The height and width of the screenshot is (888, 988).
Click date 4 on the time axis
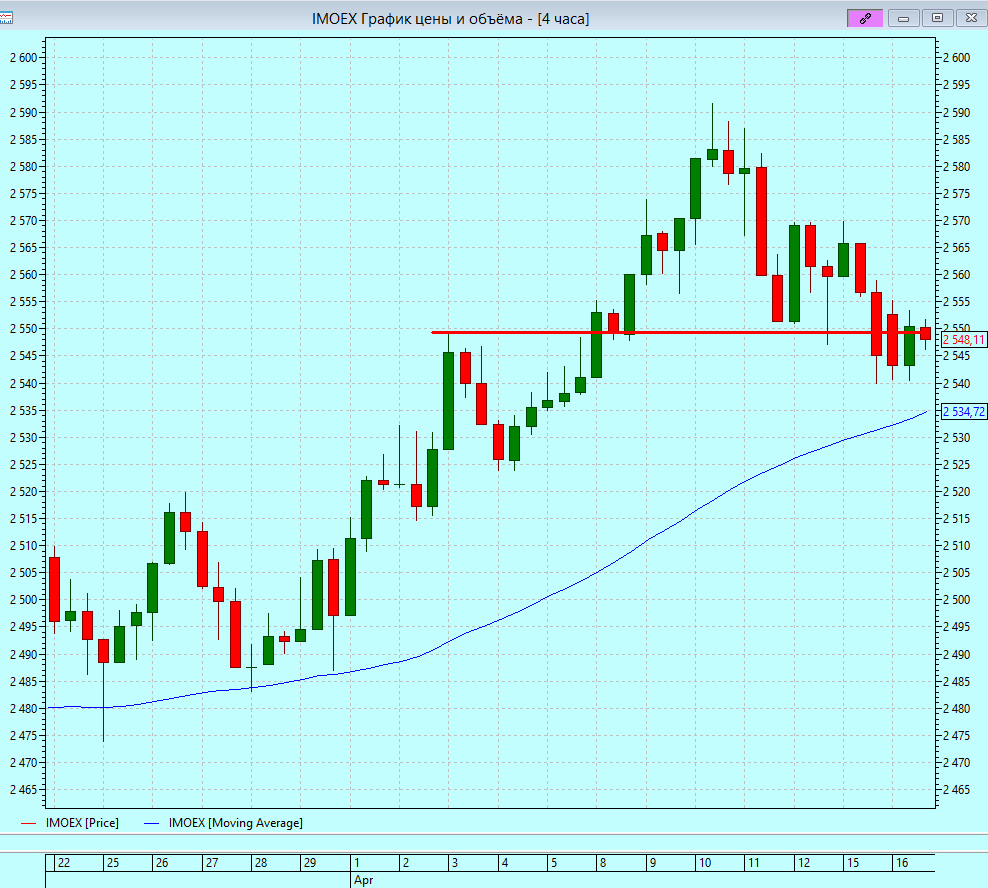point(505,863)
